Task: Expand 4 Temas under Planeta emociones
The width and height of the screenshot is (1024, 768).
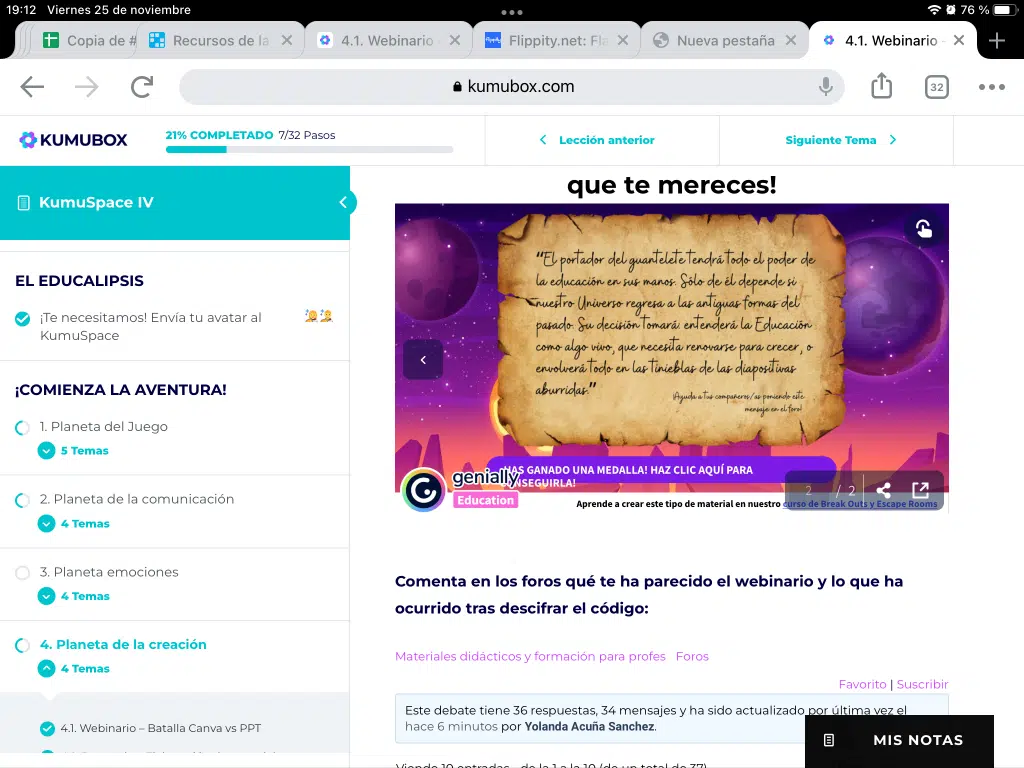Action: tap(74, 596)
